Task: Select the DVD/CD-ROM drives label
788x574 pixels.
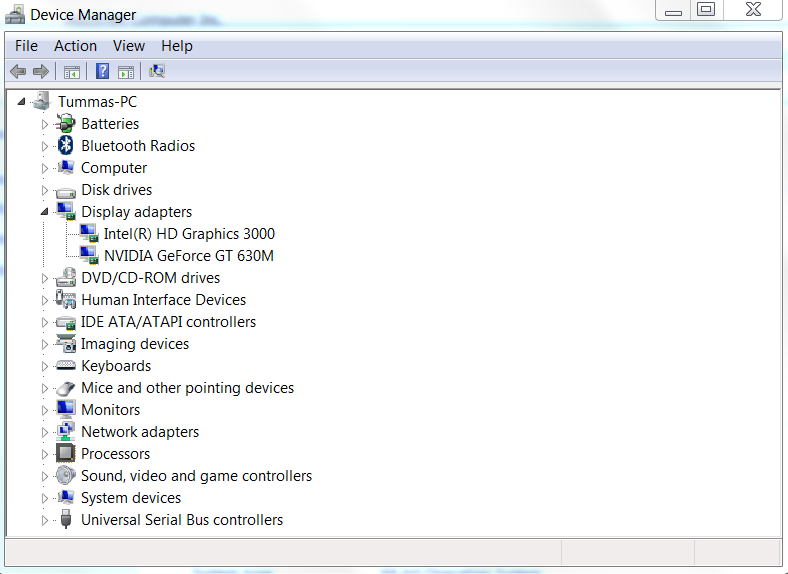Action: (150, 278)
